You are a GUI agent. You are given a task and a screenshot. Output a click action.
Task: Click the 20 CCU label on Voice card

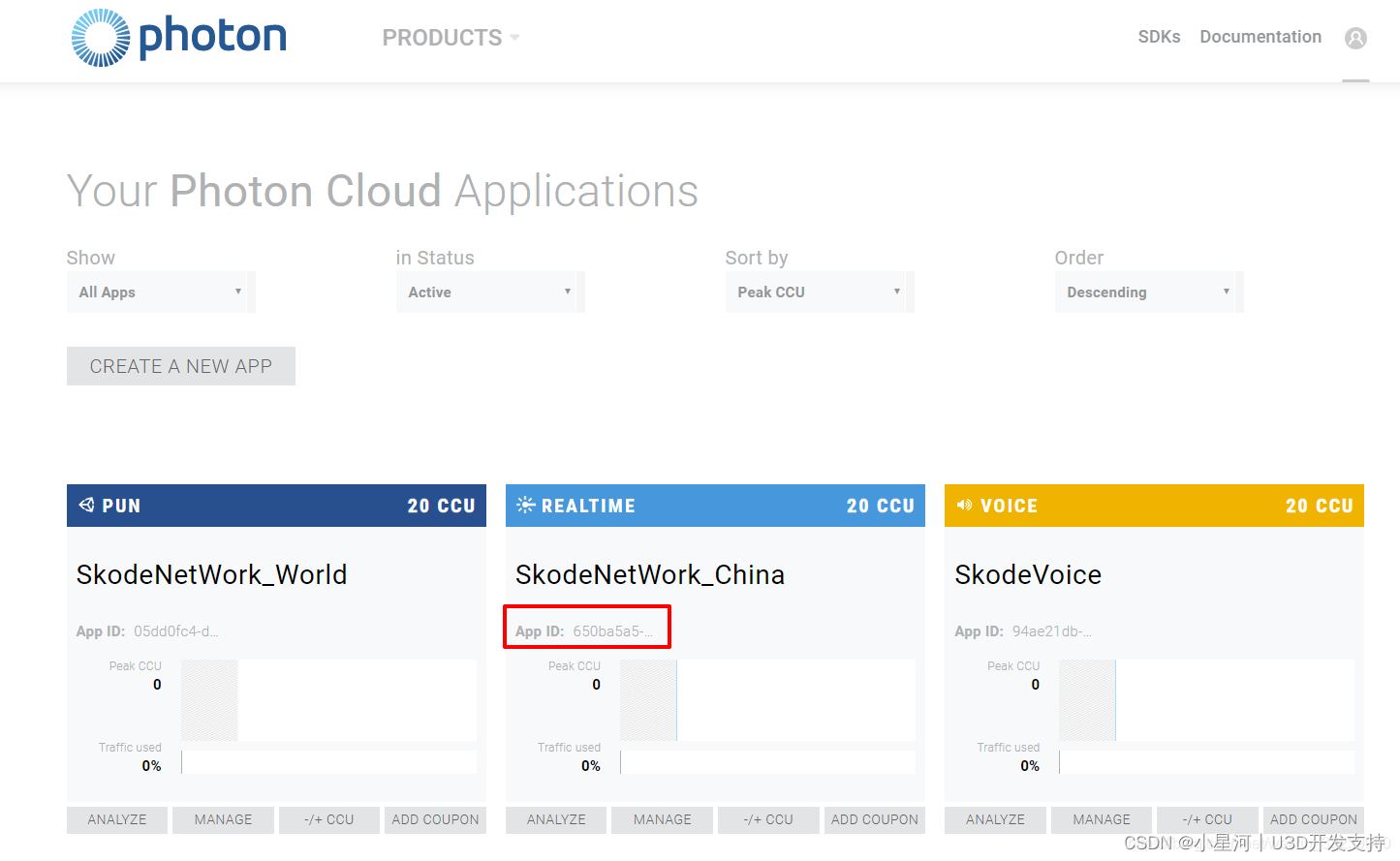coord(1319,506)
